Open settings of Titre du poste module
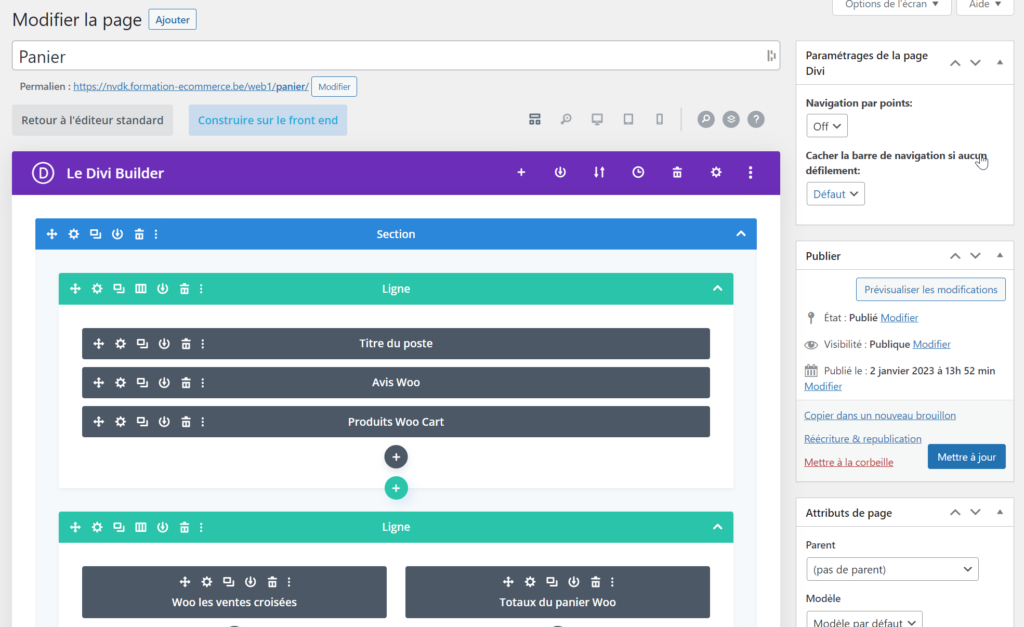This screenshot has height=627, width=1024. point(120,344)
